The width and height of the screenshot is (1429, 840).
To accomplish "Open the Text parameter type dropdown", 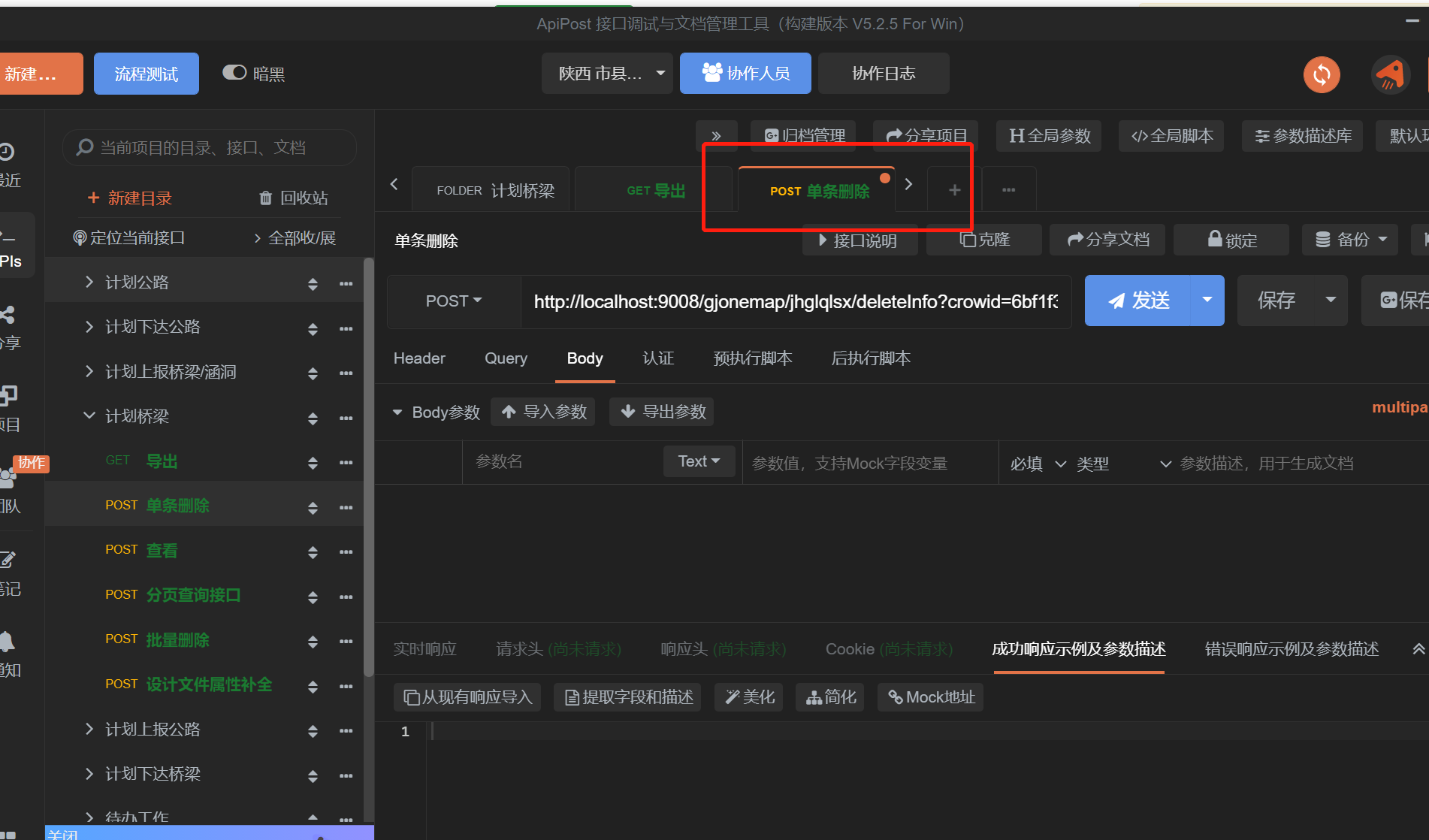I will (x=699, y=461).
